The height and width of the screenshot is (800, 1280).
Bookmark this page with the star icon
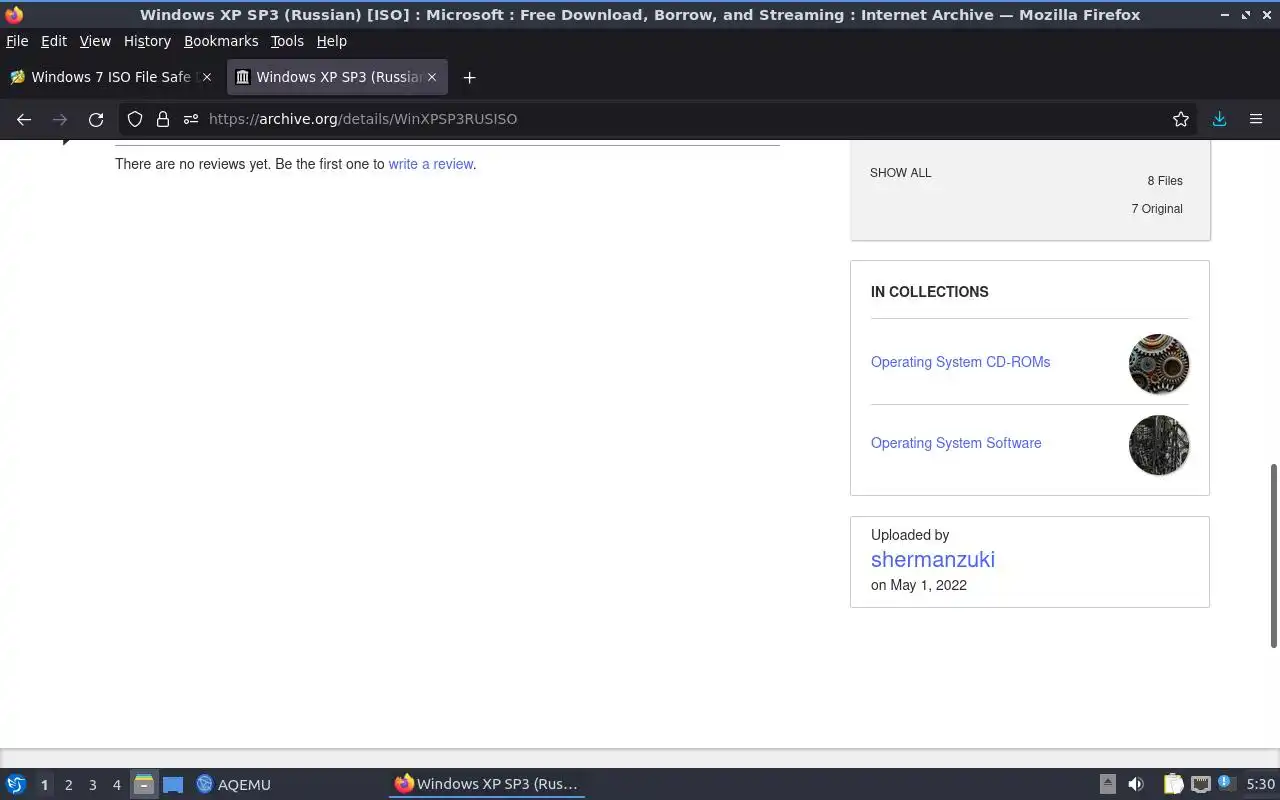click(x=1181, y=119)
